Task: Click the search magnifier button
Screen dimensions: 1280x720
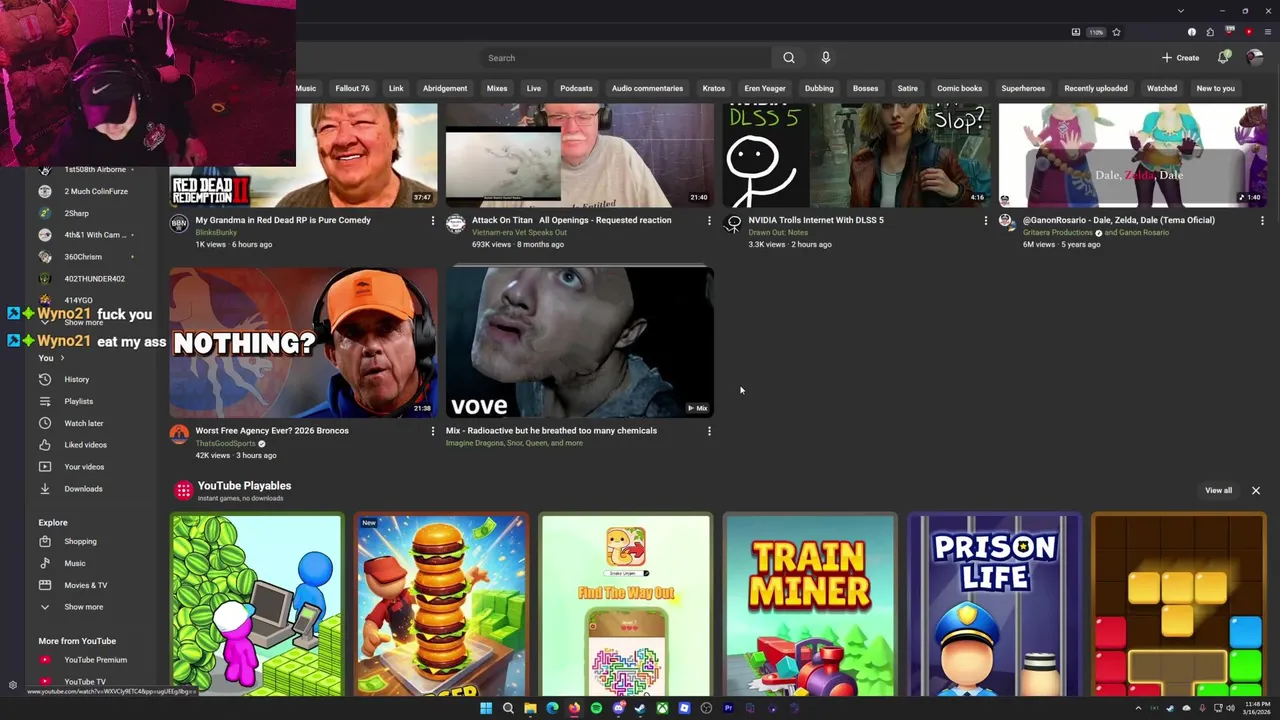Action: tap(789, 58)
